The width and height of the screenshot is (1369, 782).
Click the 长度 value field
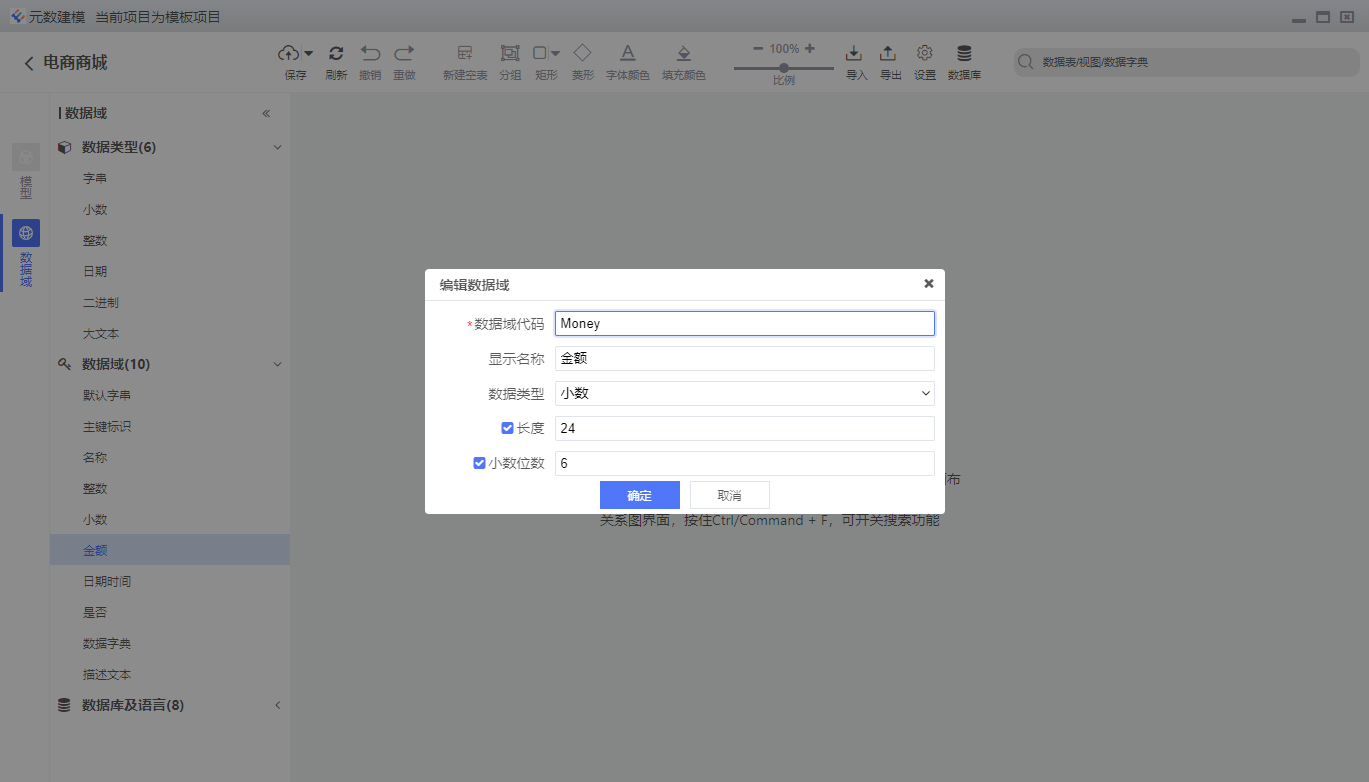pyautogui.click(x=745, y=429)
